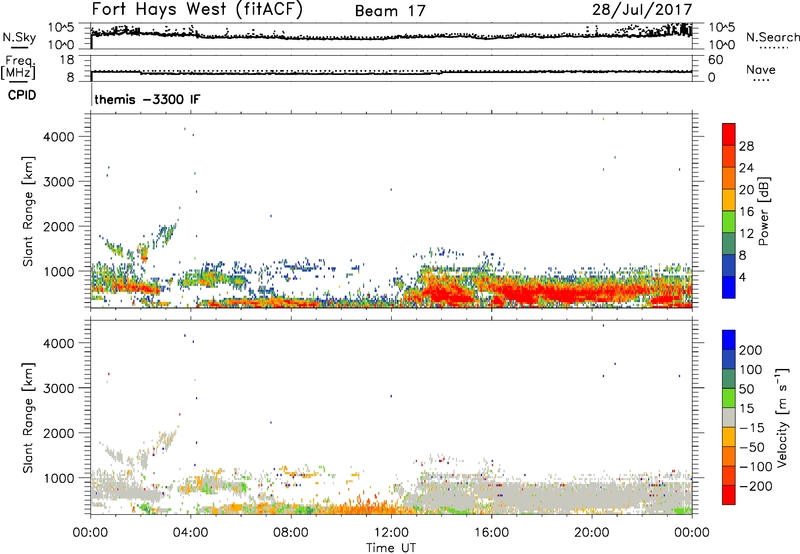The image size is (800, 554).
Task: Click the 'CPID' row label
Action: pyautogui.click(x=22, y=95)
